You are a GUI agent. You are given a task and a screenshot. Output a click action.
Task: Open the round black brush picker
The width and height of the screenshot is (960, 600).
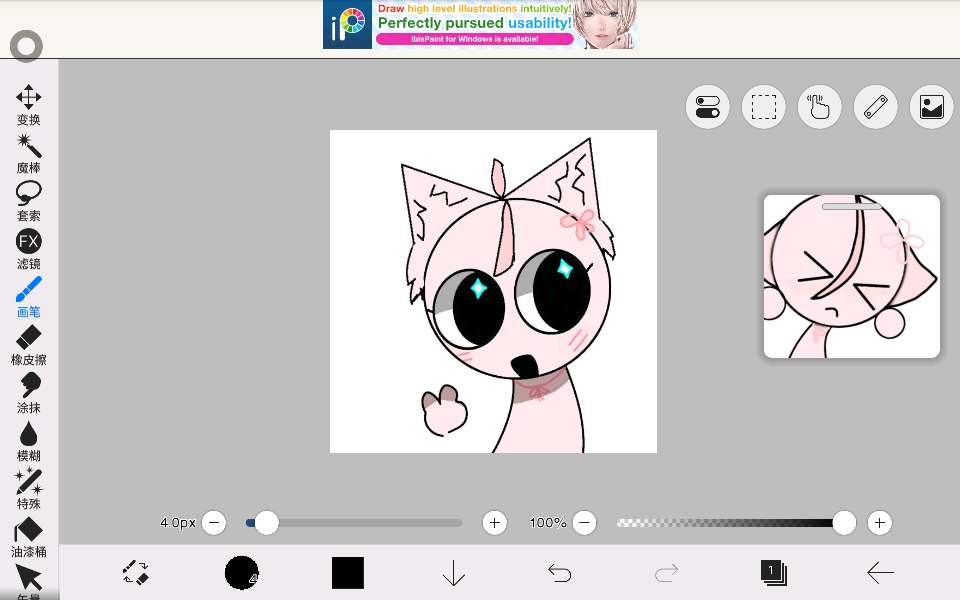(241, 573)
